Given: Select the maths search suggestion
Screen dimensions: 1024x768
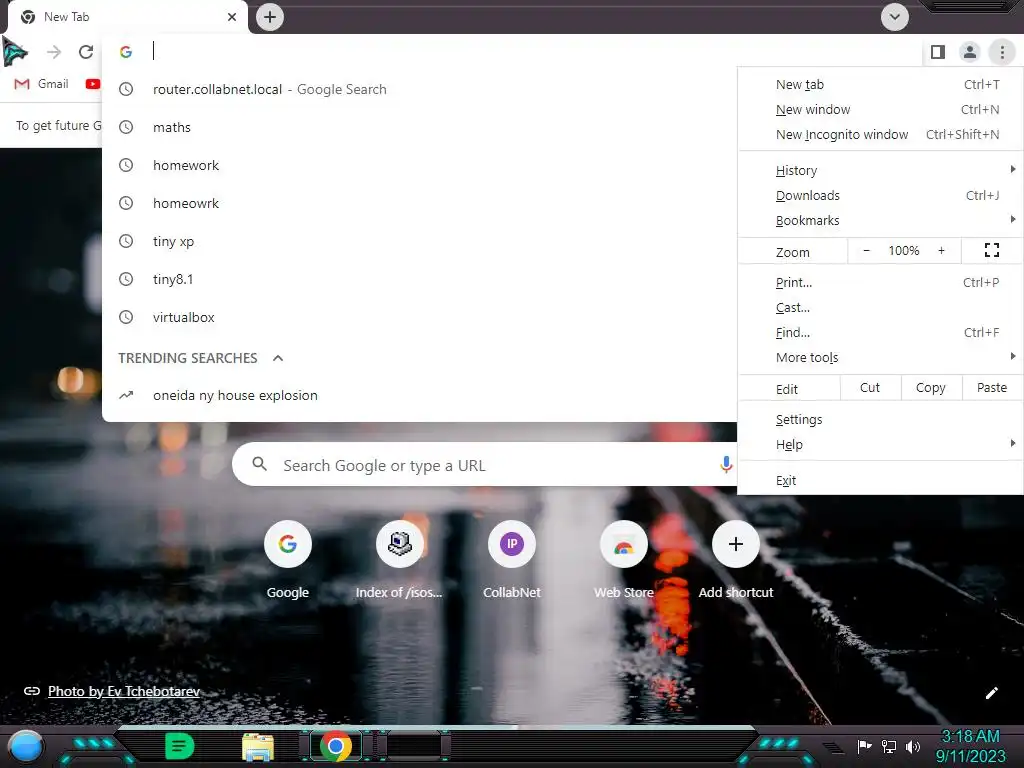Looking at the screenshot, I should pos(419,127).
